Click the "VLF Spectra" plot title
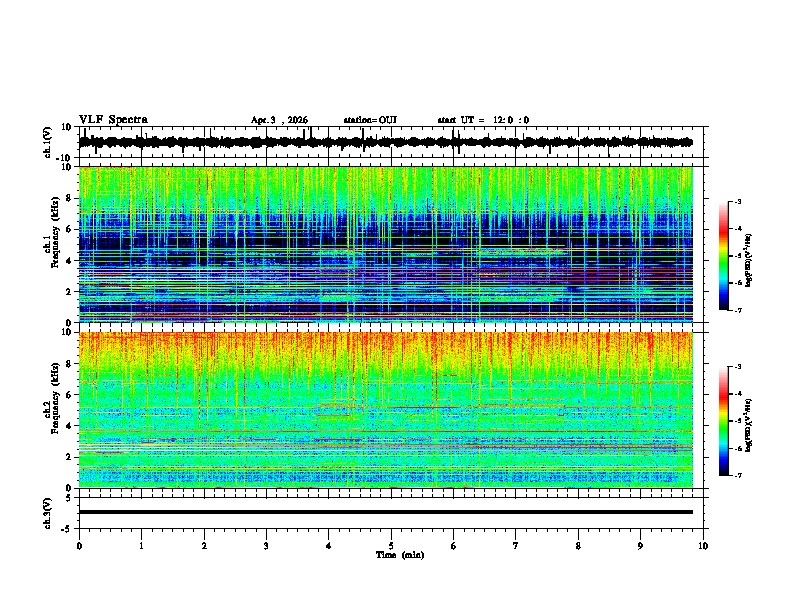Image resolution: width=792 pixels, height=612 pixels. point(113,120)
